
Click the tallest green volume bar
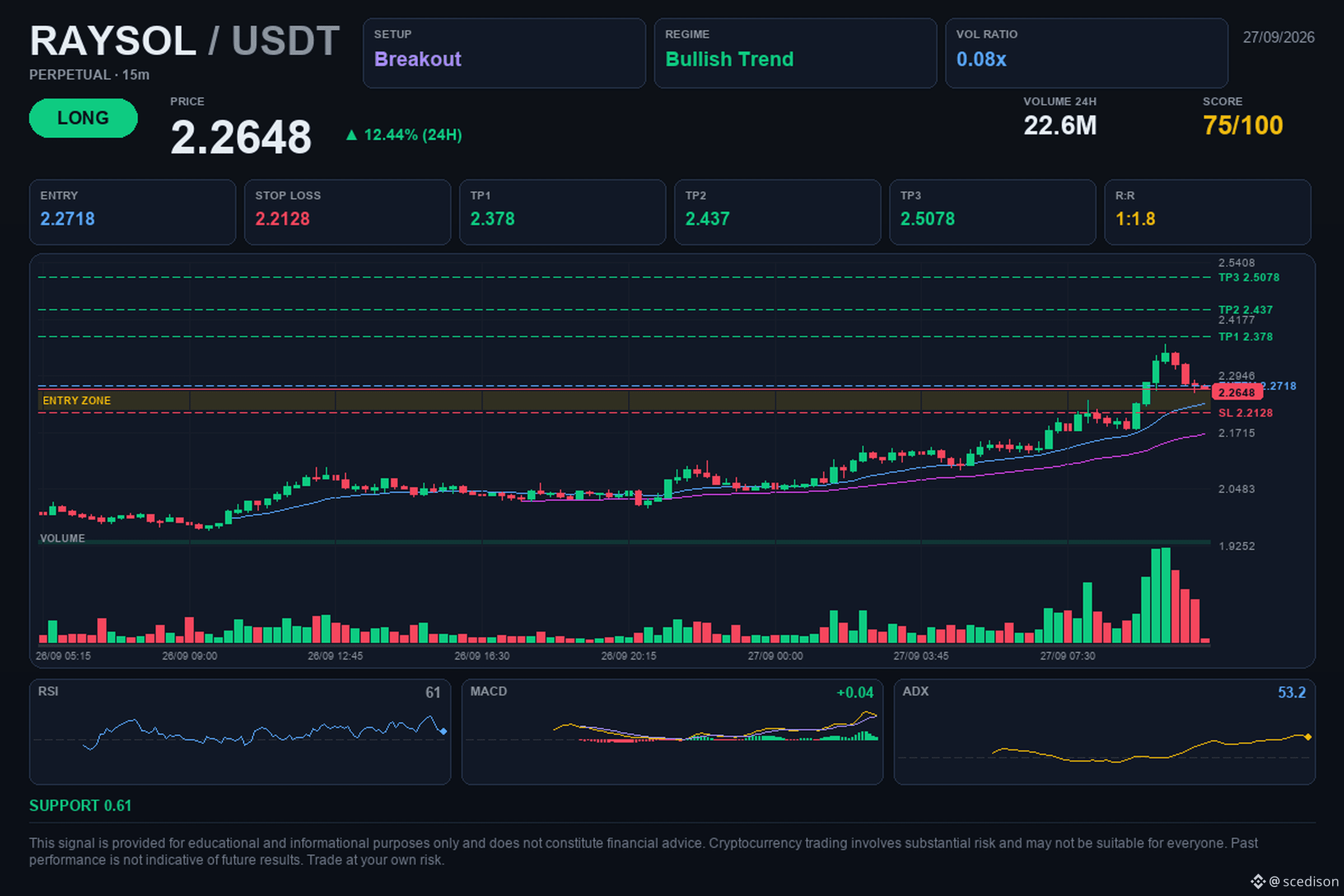click(x=1166, y=595)
